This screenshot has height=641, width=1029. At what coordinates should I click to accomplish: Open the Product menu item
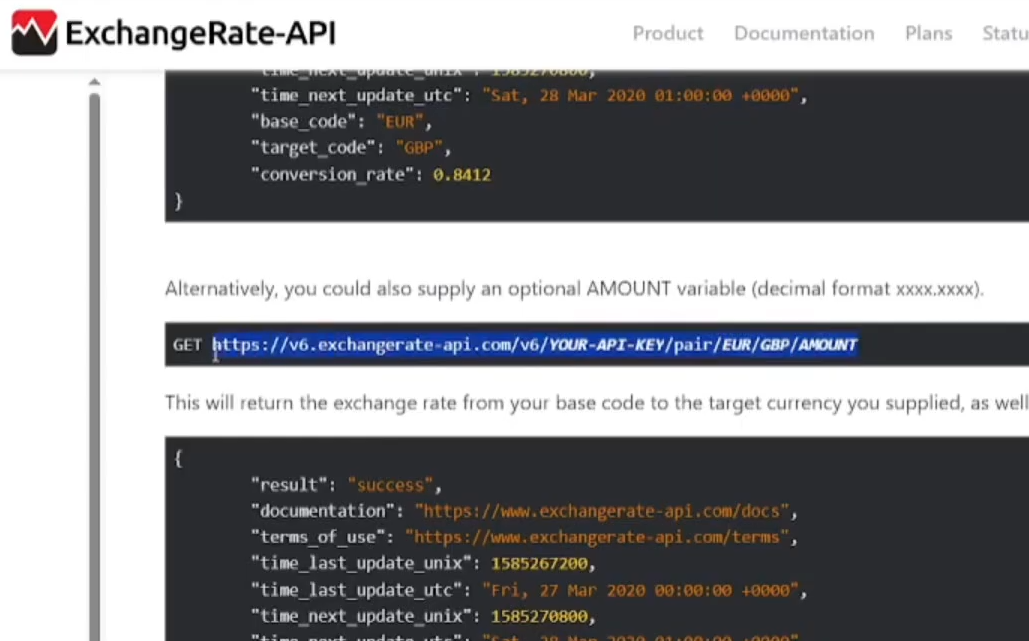[667, 34]
